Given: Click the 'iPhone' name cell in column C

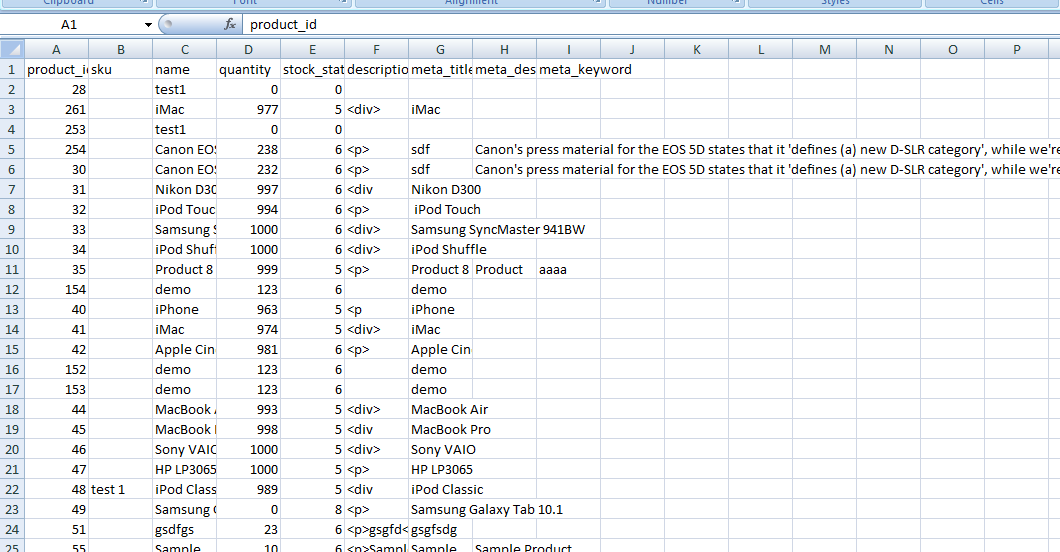Looking at the screenshot, I should coord(185,309).
